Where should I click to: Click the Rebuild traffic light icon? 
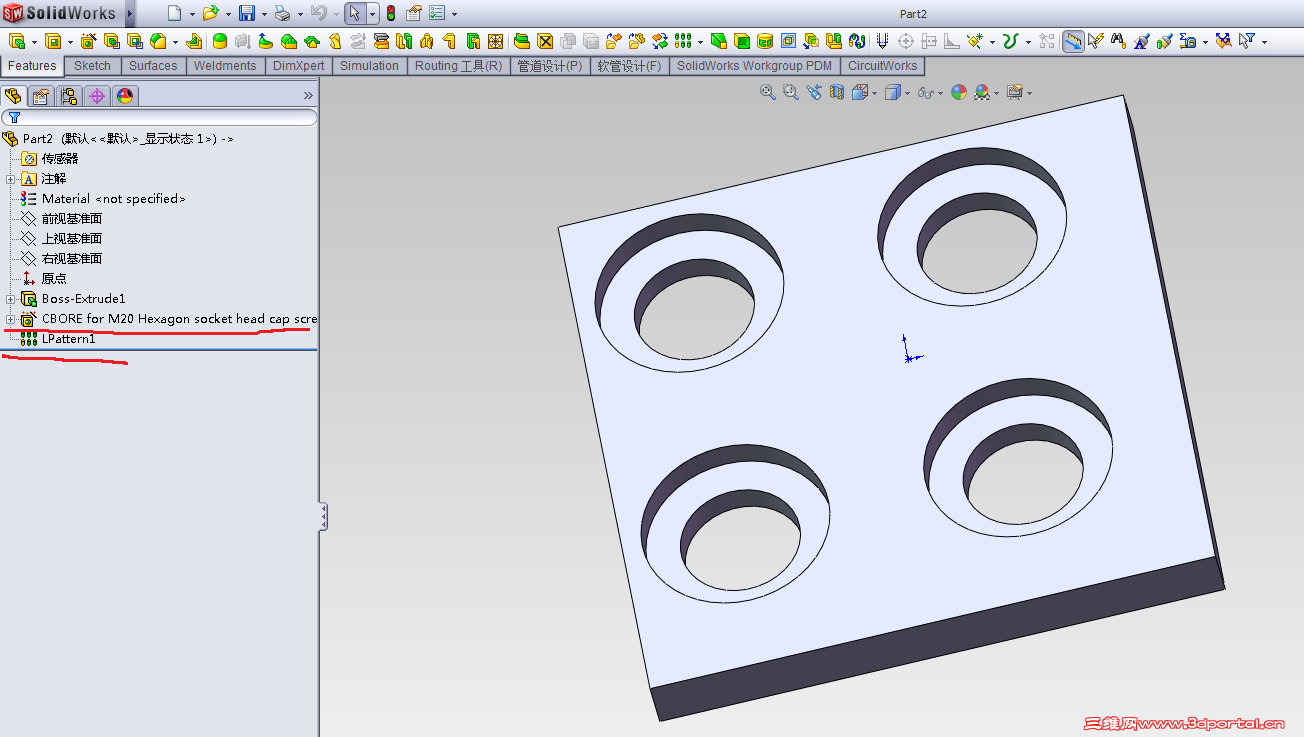click(390, 13)
